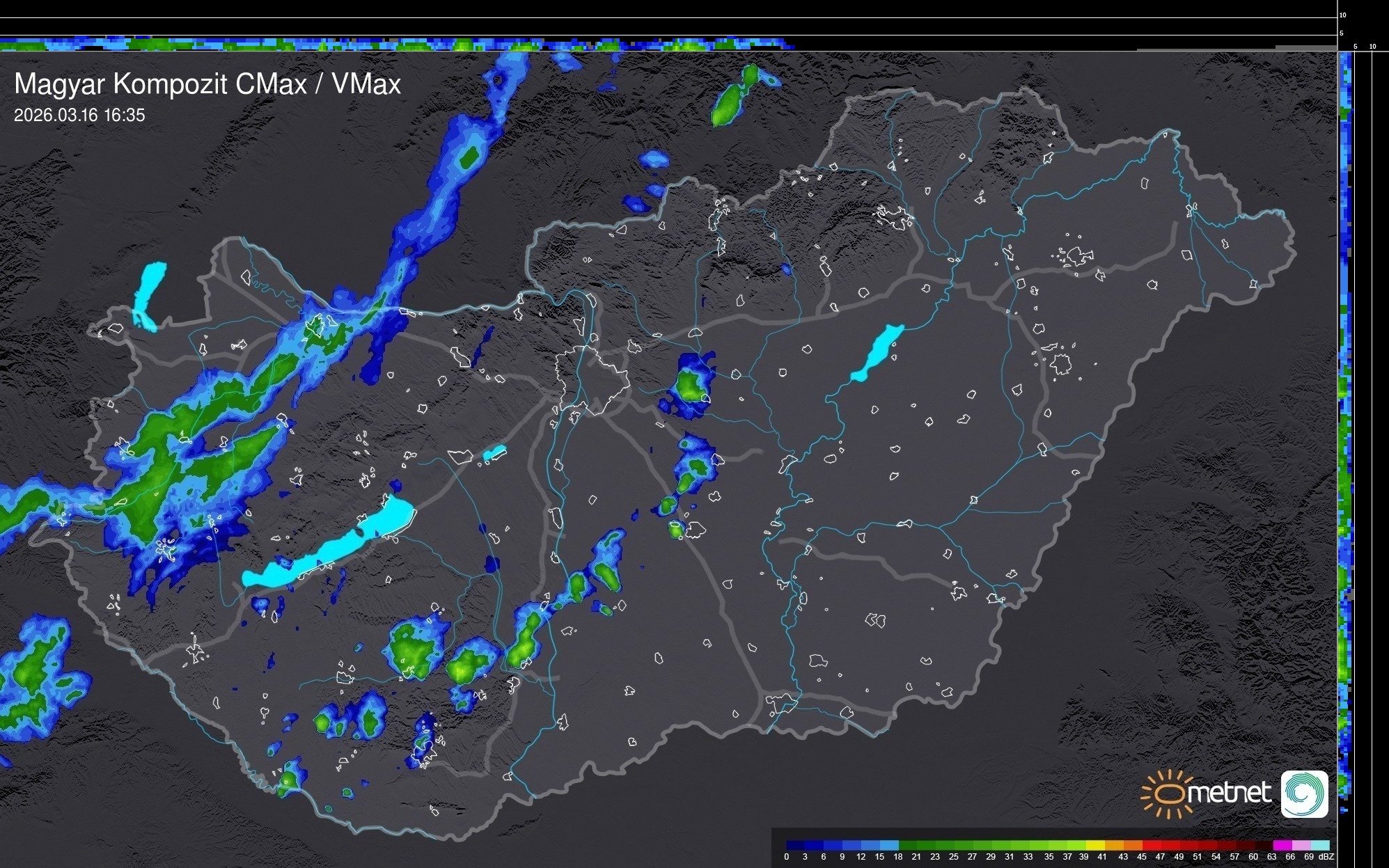Click the dark green 18 dBZ legend swatch
The height and width of the screenshot is (868, 1389).
tap(907, 845)
